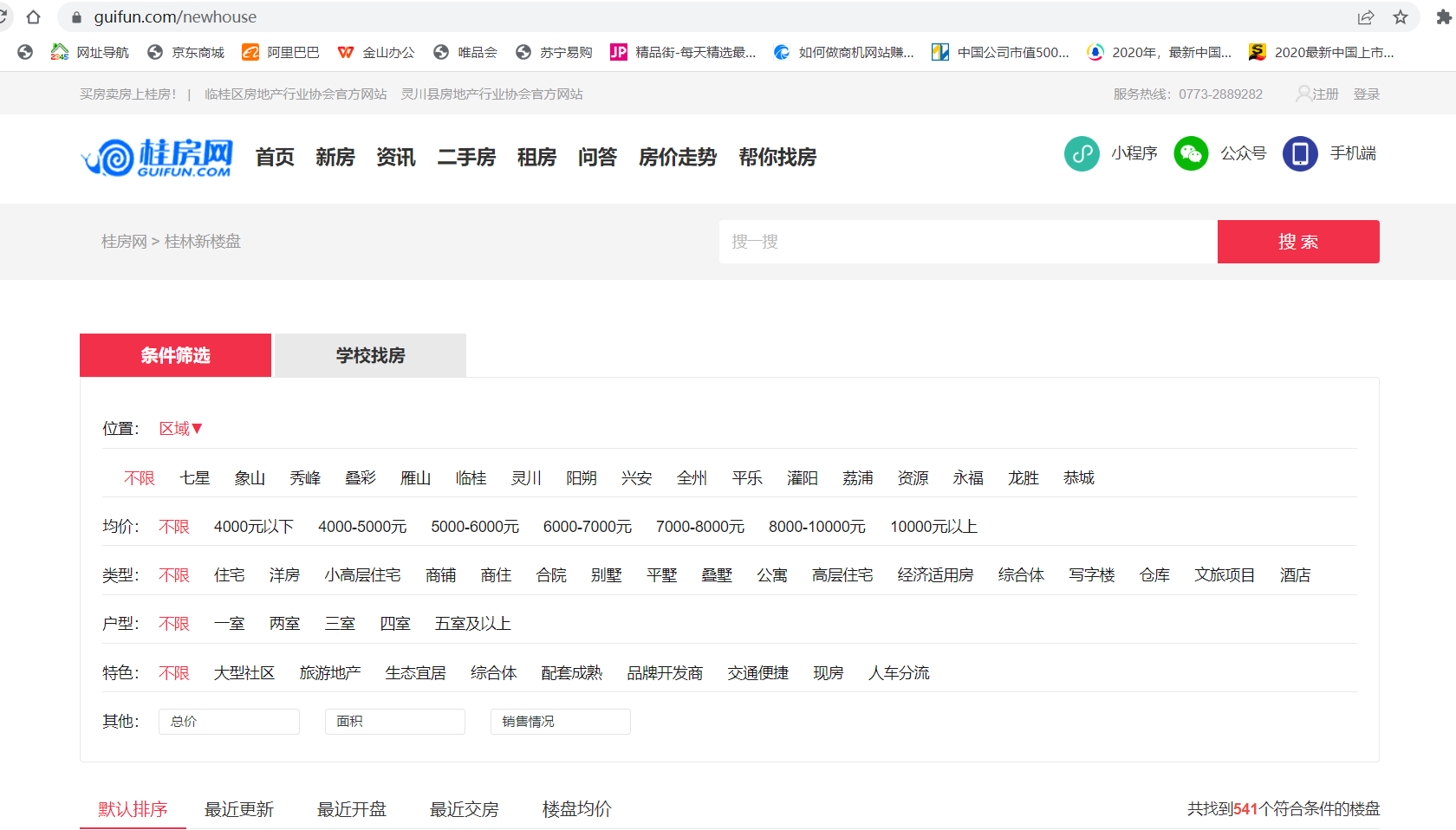1456x830 pixels.
Task: Click the site info lock icon
Action: click(76, 17)
